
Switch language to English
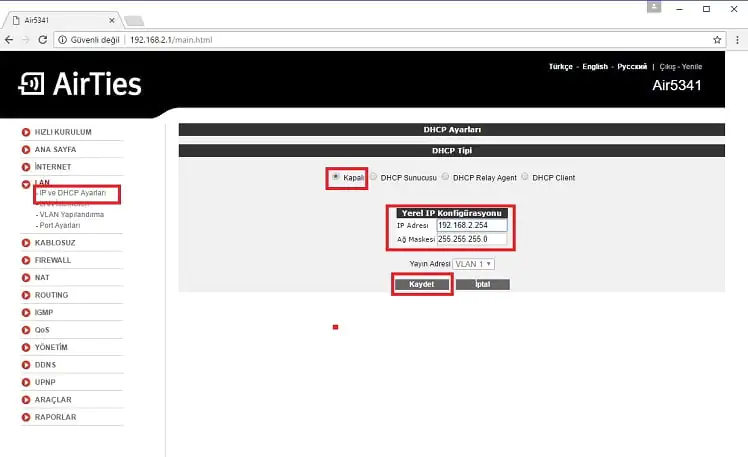coord(595,67)
